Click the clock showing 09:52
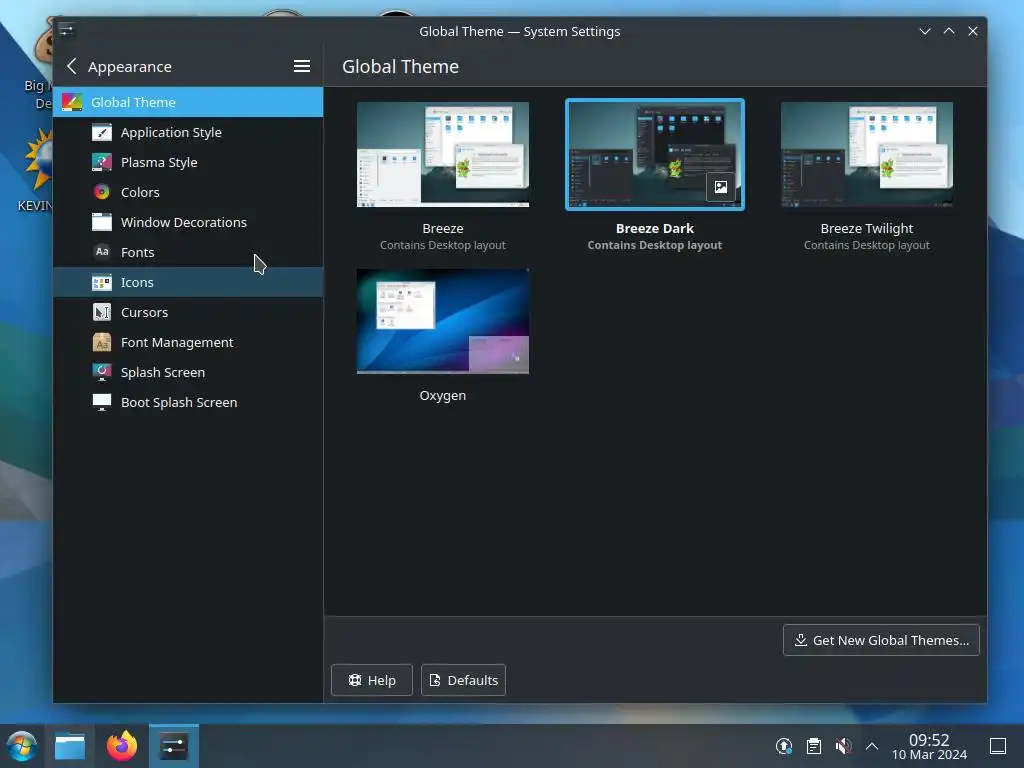The width and height of the screenshot is (1024, 768). (x=929, y=740)
